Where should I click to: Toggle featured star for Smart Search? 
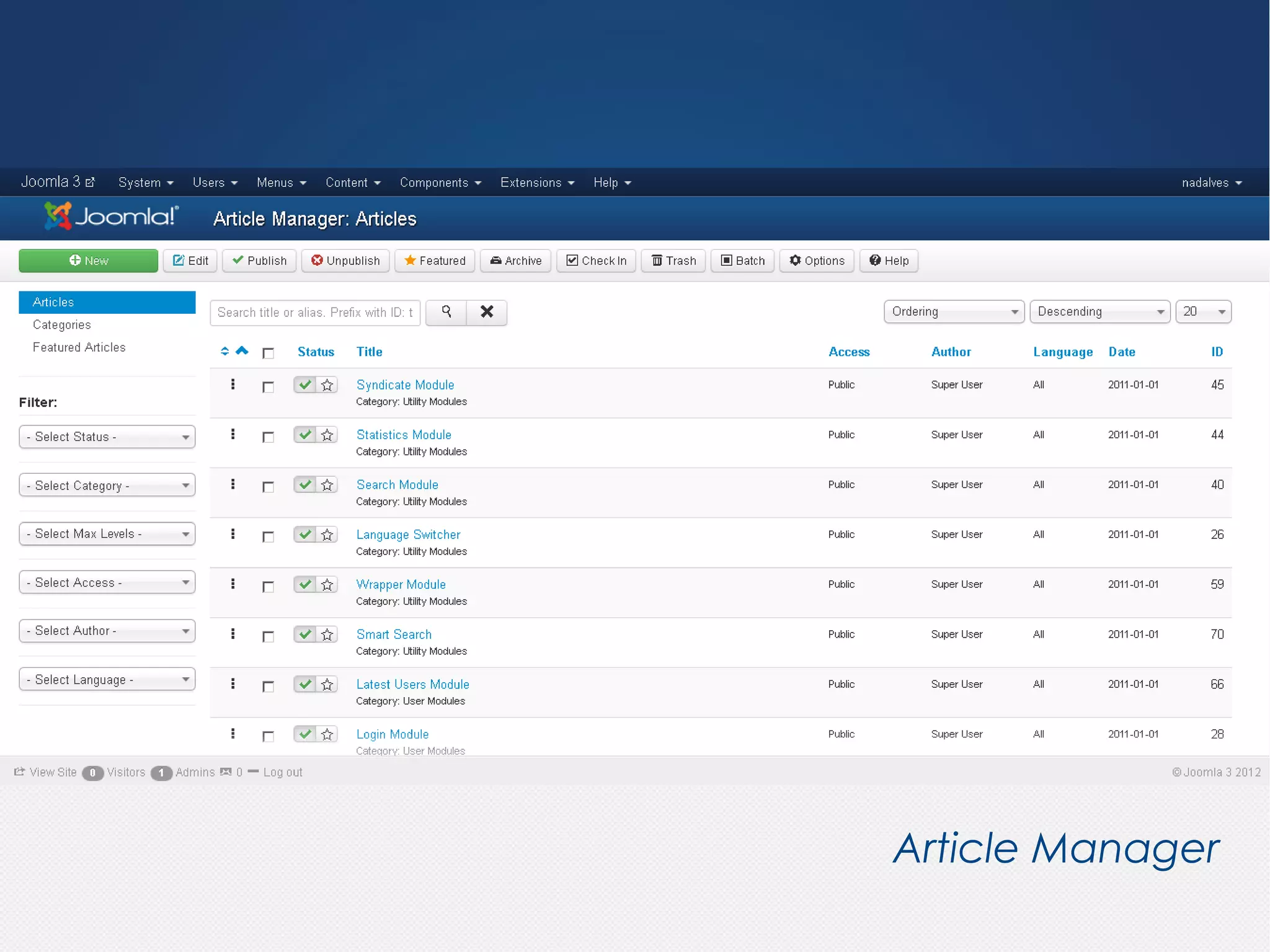pos(327,634)
